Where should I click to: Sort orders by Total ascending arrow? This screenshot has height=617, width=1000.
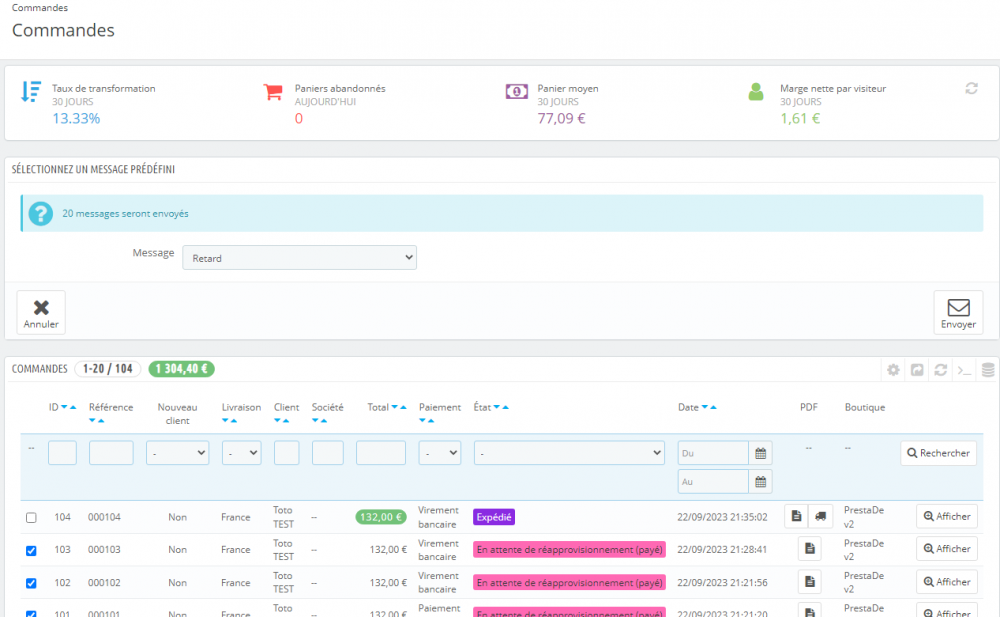pos(403,407)
